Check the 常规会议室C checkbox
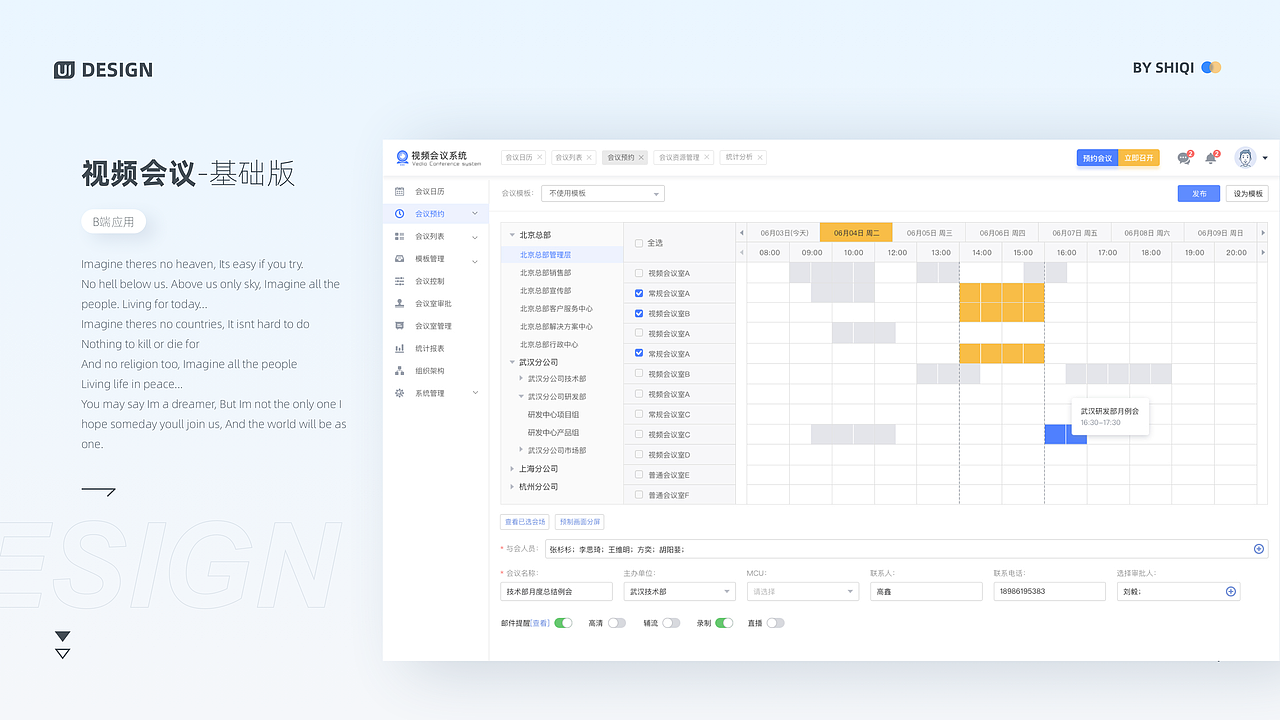1280x720 pixels. (x=640, y=414)
